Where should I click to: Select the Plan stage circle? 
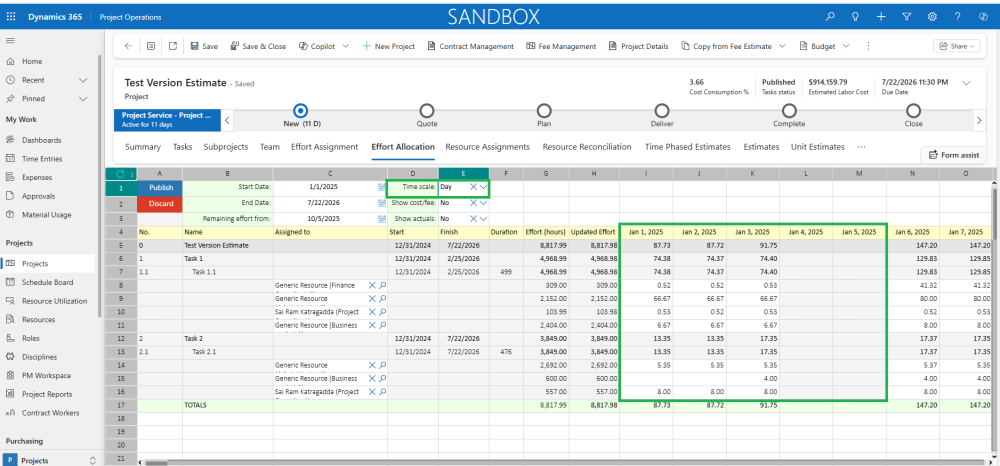[544, 110]
